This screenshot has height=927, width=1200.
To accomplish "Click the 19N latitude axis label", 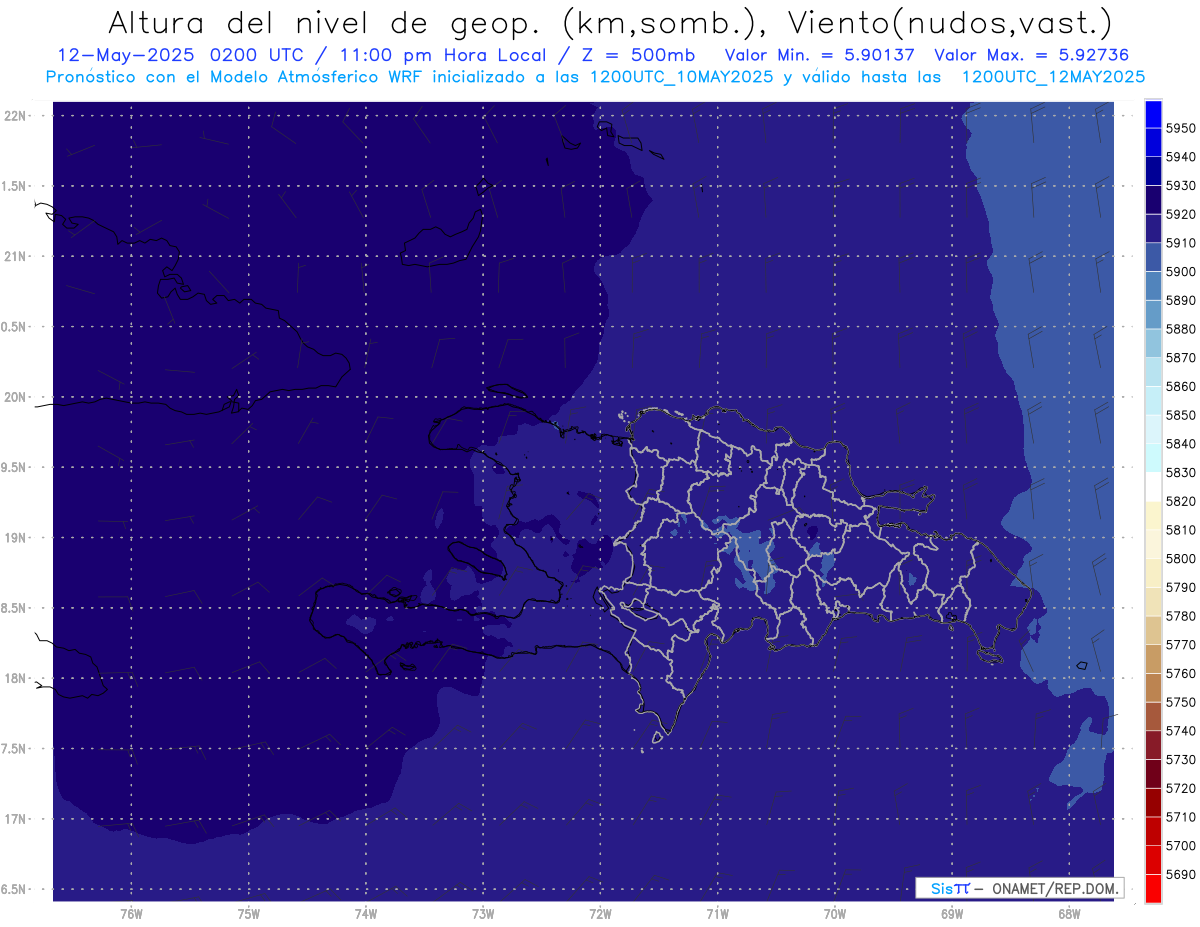I will [x=16, y=537].
